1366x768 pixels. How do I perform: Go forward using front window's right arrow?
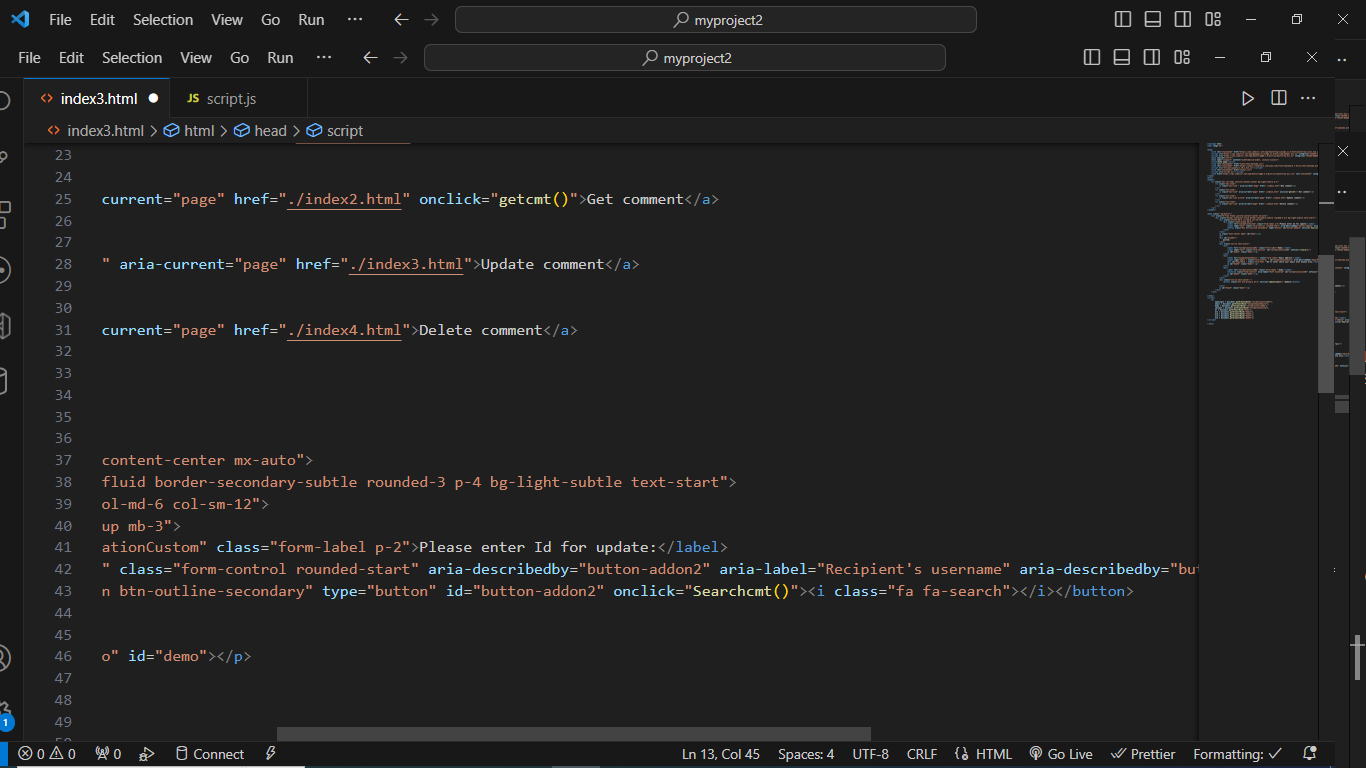(400, 58)
